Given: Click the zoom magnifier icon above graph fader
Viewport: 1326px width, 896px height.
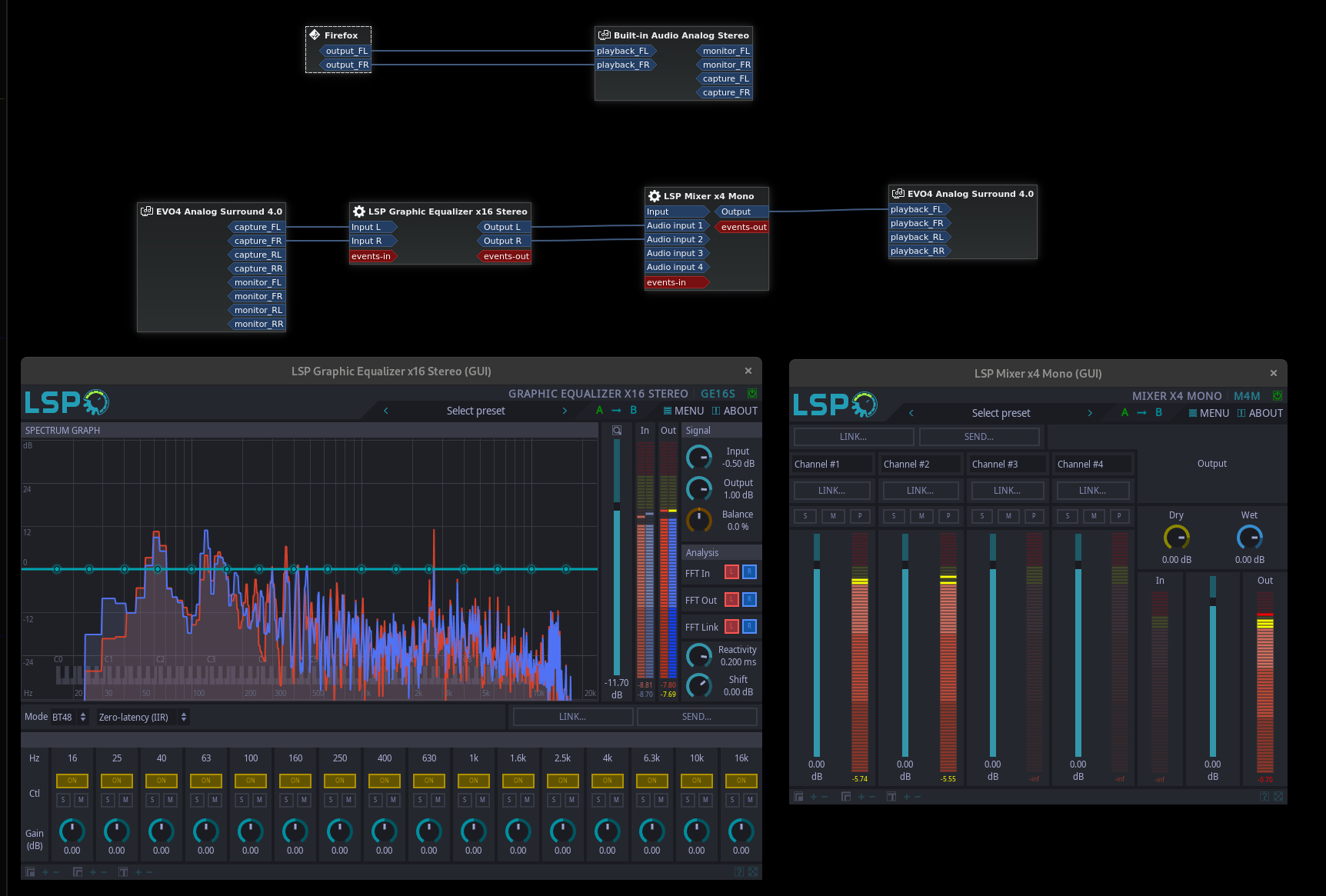Looking at the screenshot, I should [x=617, y=431].
